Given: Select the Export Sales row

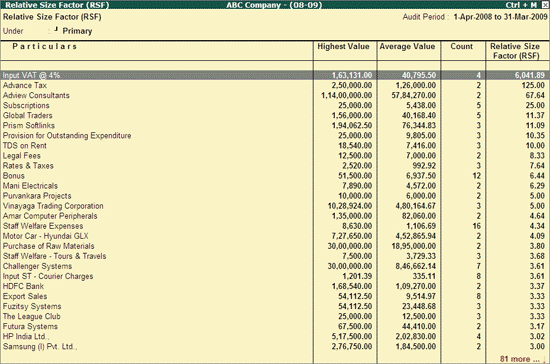Looking at the screenshot, I should pyautogui.click(x=275, y=296).
